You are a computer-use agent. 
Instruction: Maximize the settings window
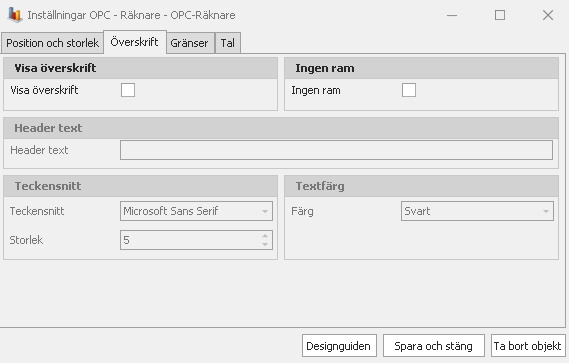(x=500, y=15)
